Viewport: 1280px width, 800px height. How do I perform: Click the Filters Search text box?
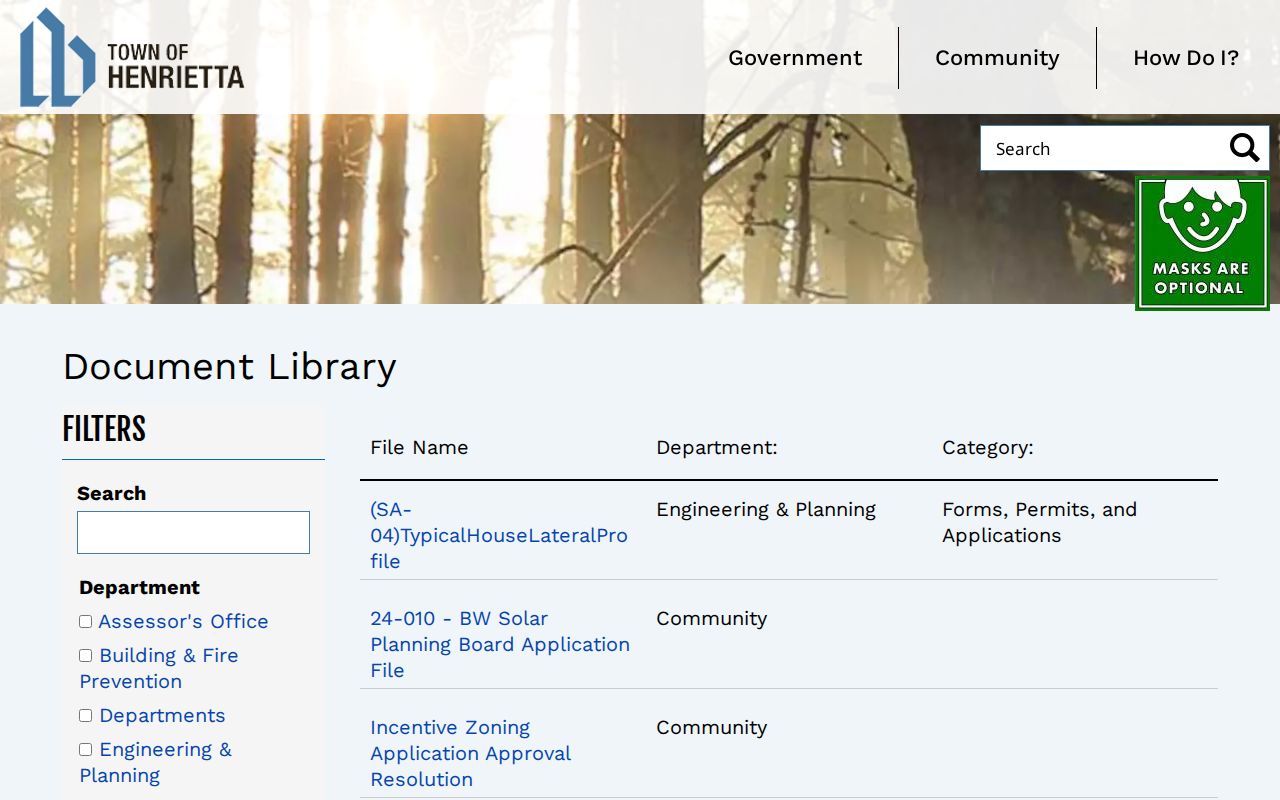point(193,532)
